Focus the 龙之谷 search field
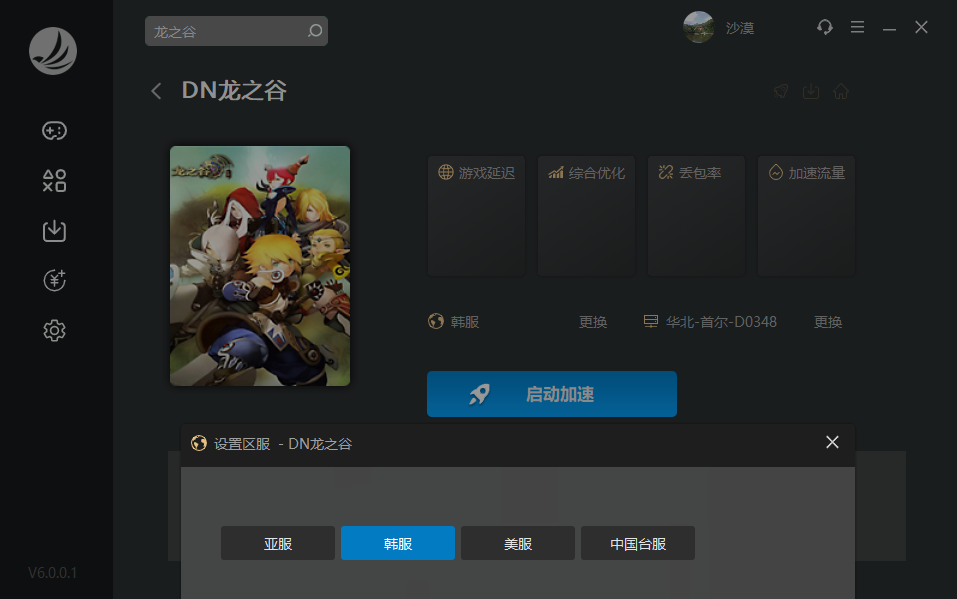957x599 pixels. (236, 31)
